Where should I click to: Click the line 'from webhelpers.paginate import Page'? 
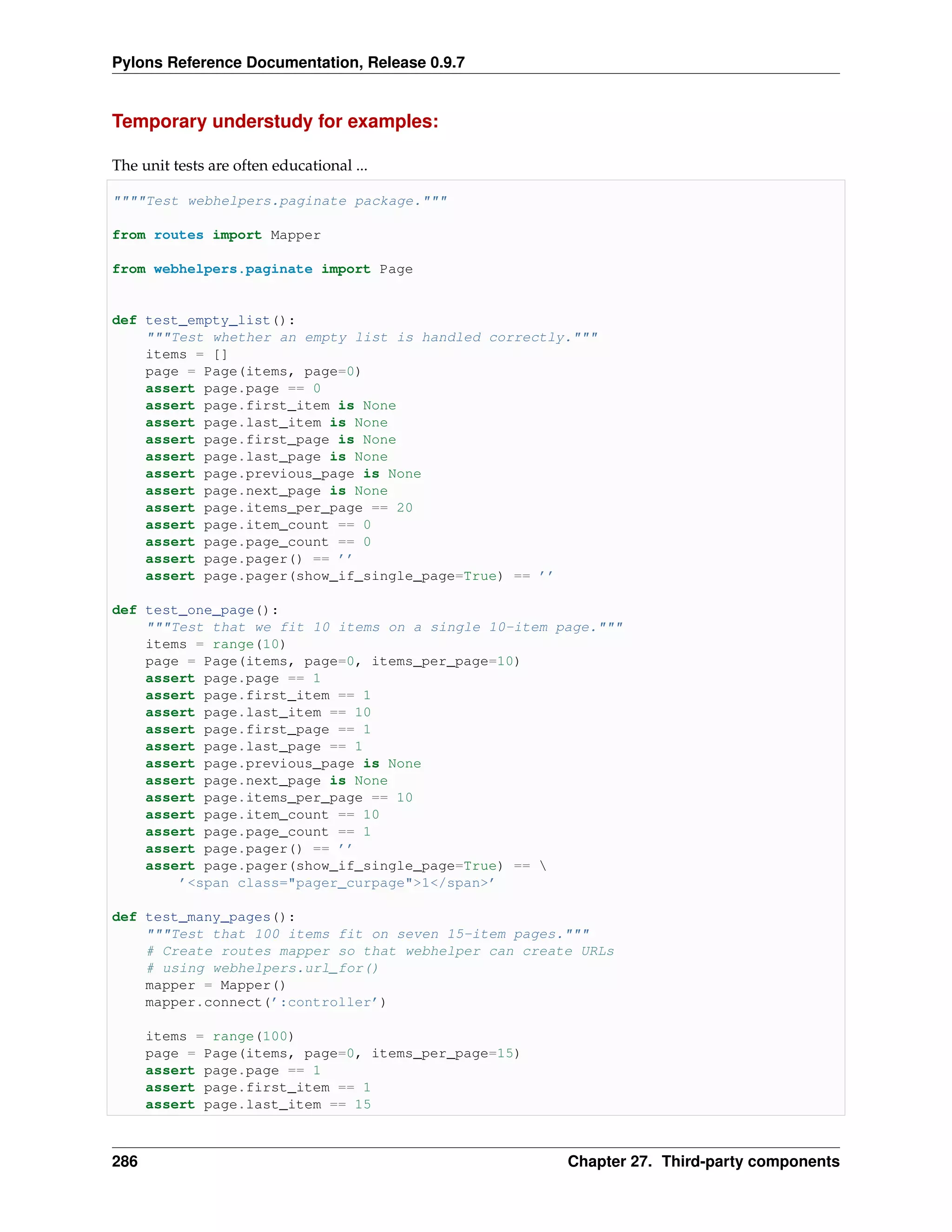[x=262, y=269]
